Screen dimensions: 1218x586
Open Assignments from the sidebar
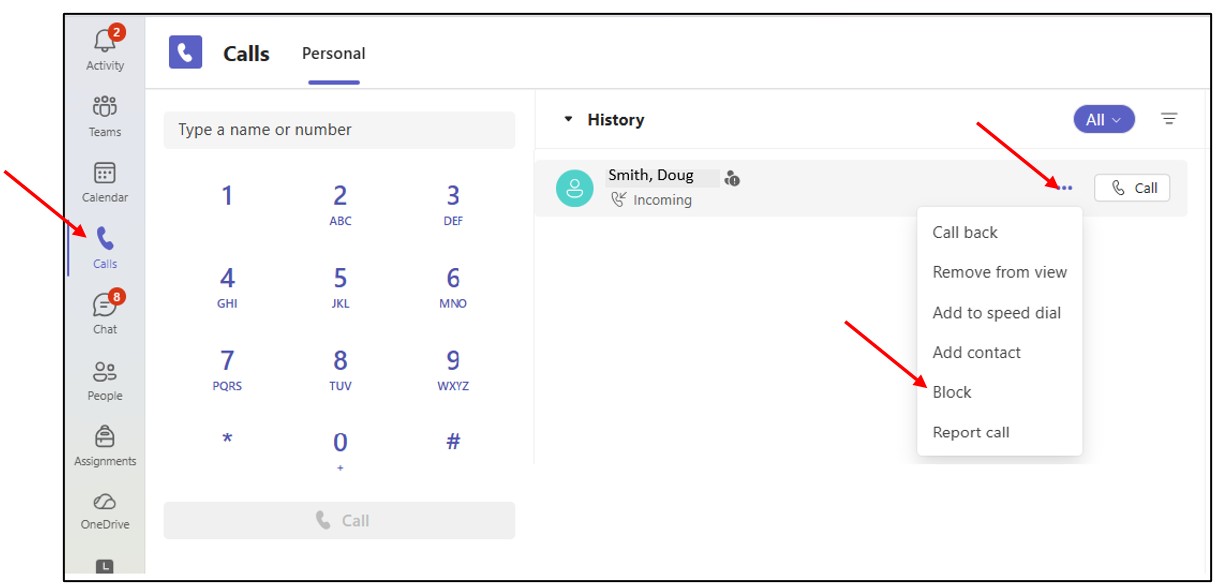coord(105,446)
